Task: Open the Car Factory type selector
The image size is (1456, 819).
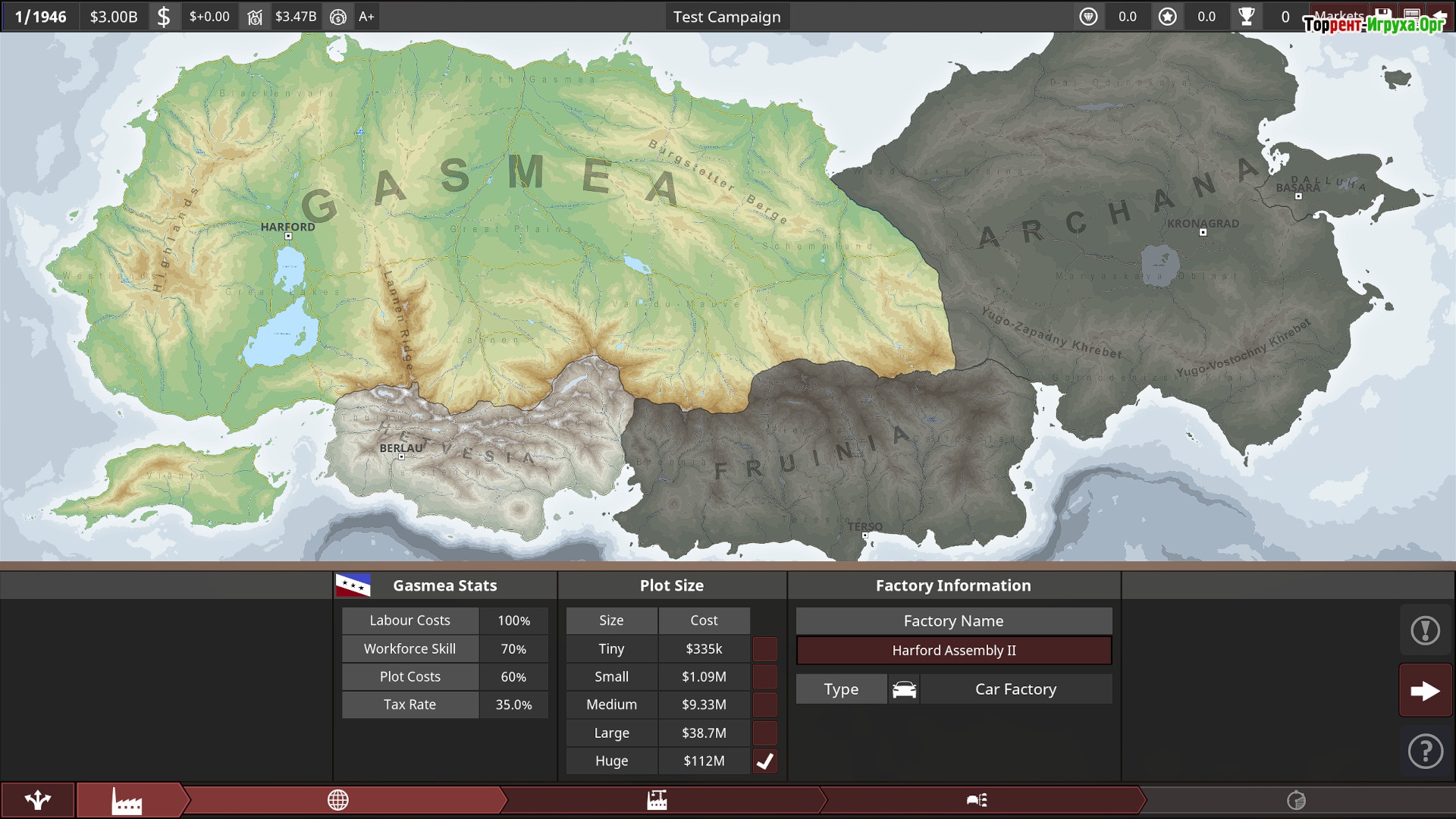Action: 1015,689
